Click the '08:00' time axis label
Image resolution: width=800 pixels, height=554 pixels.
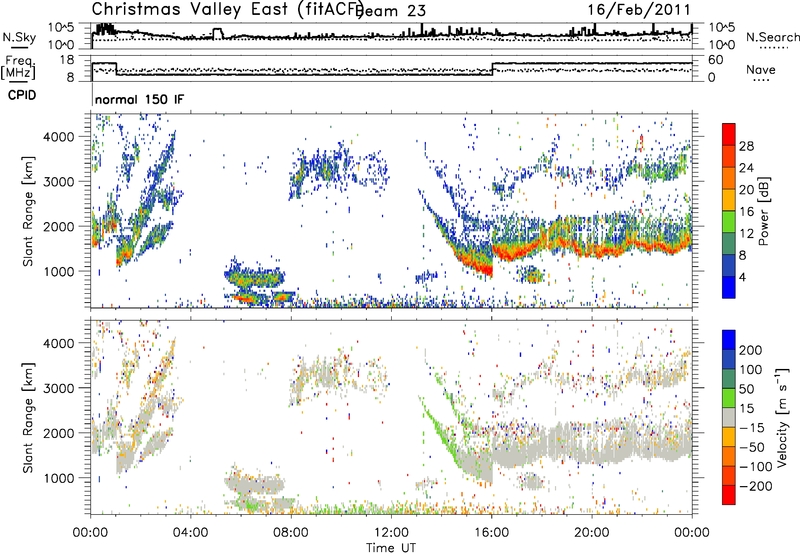[291, 533]
